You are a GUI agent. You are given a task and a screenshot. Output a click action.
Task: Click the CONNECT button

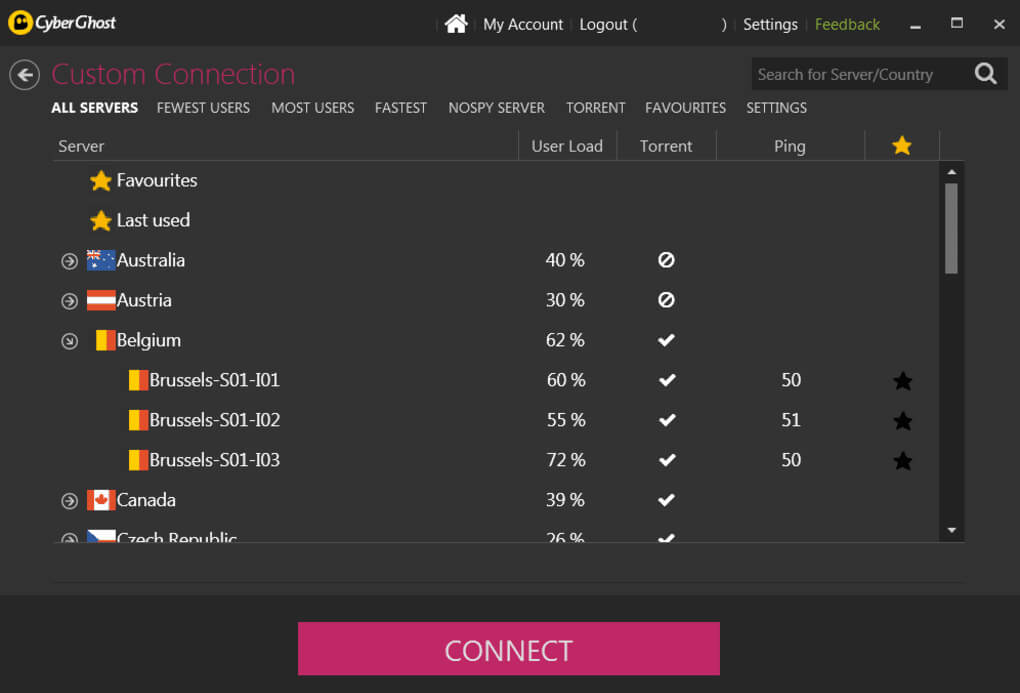509,649
